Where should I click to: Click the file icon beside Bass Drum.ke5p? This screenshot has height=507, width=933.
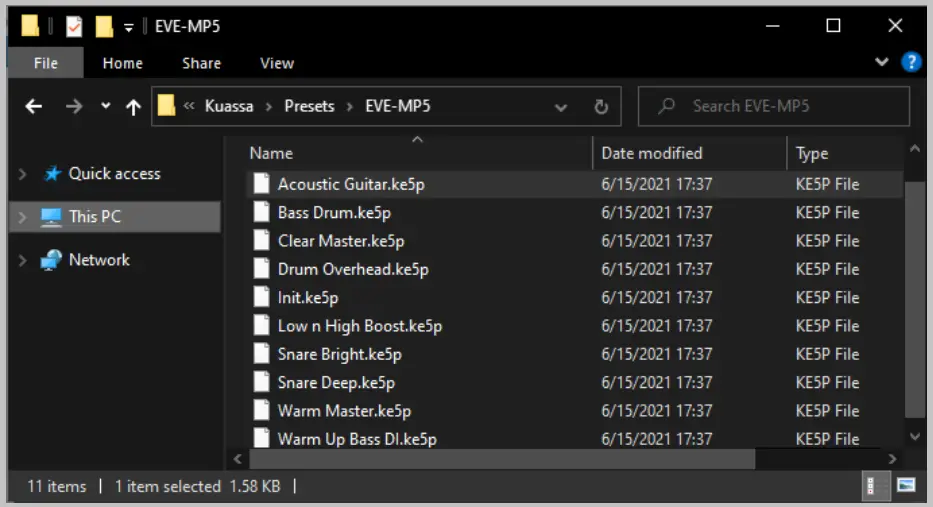click(x=261, y=212)
